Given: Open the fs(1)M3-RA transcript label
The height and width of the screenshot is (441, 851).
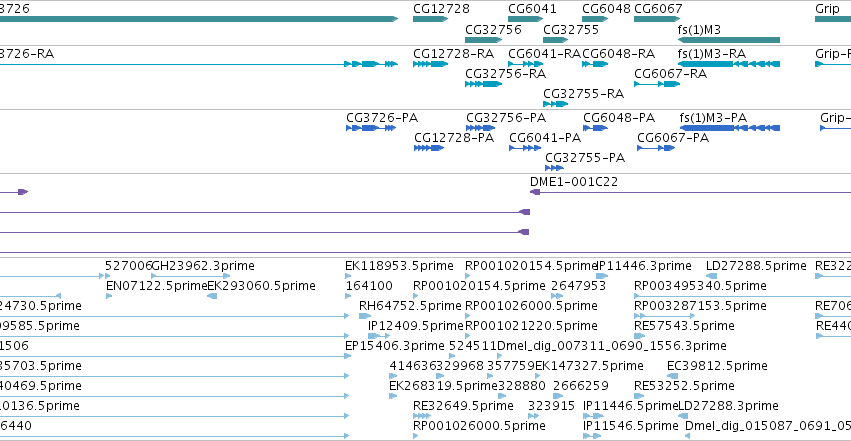Looking at the screenshot, I should (x=712, y=54).
